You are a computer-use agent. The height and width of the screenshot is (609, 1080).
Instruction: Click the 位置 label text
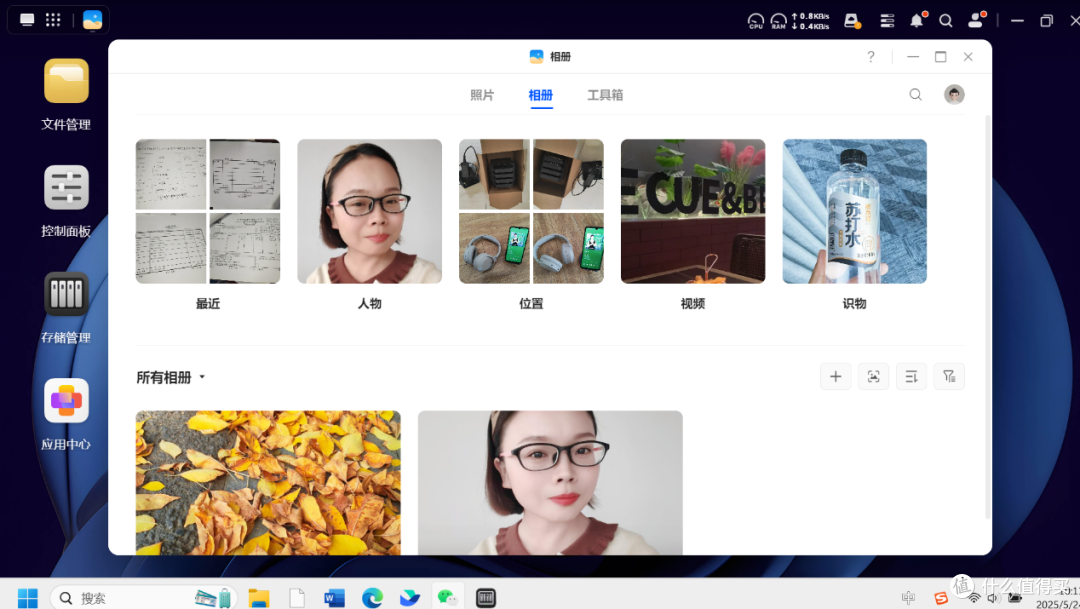531,304
